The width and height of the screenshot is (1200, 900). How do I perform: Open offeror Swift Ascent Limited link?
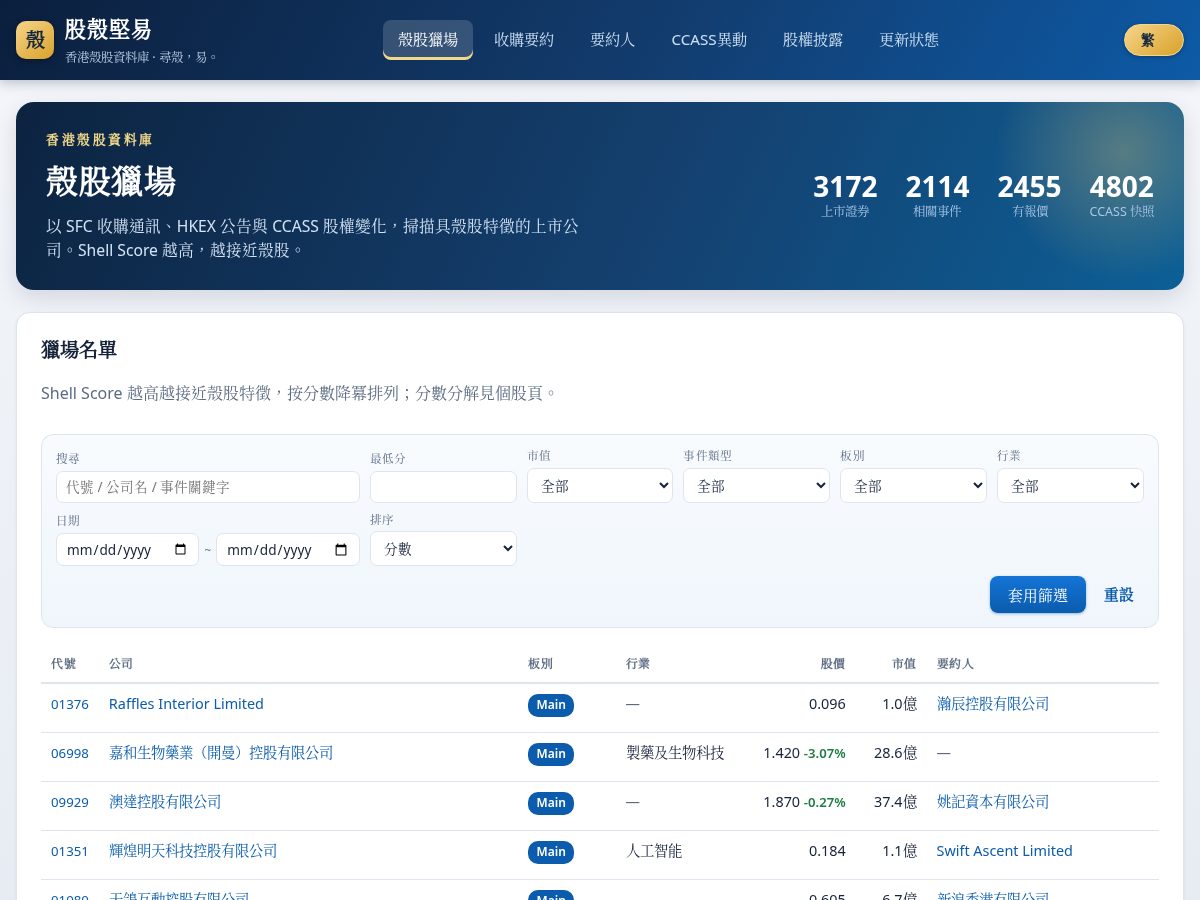coord(1004,851)
